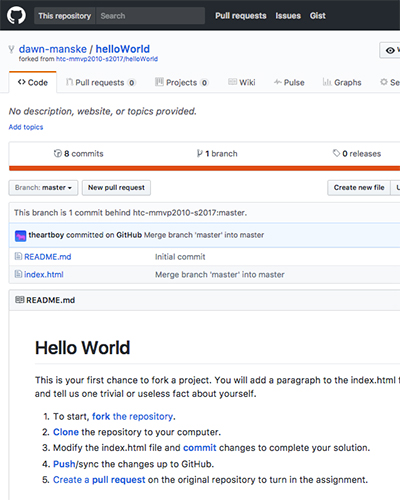Open Pull requests in top navigation
This screenshot has height=500, width=400.
coord(241,16)
